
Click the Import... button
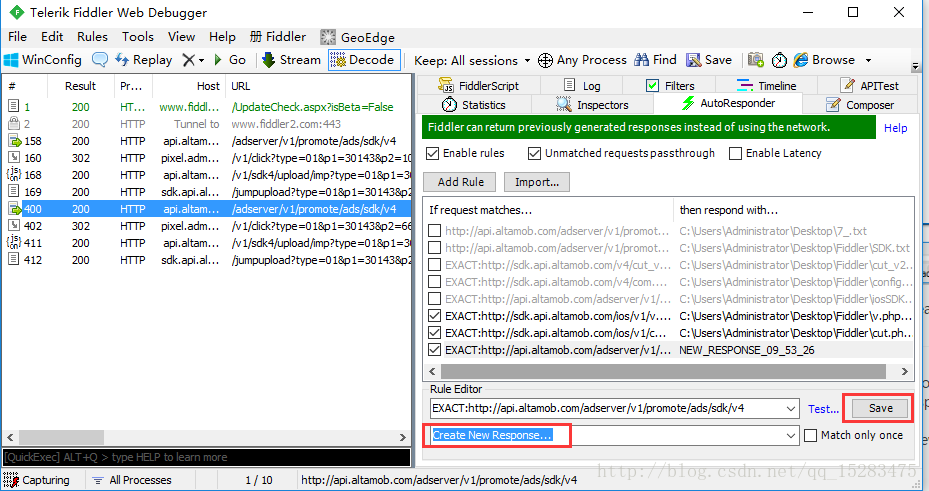tap(537, 182)
